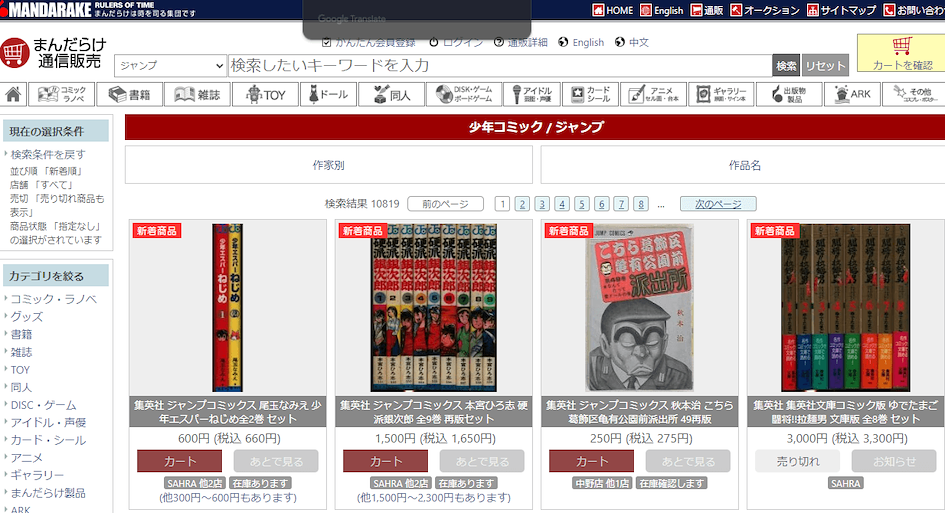Open the お問い合わせ contact link
Image resolution: width=945 pixels, height=513 pixels.
(x=914, y=10)
